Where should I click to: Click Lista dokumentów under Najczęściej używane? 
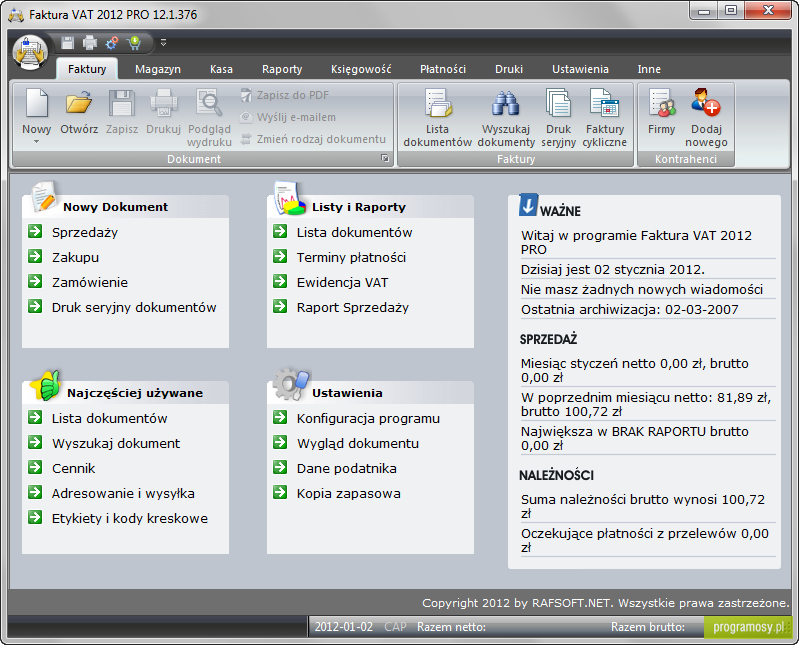click(110, 418)
